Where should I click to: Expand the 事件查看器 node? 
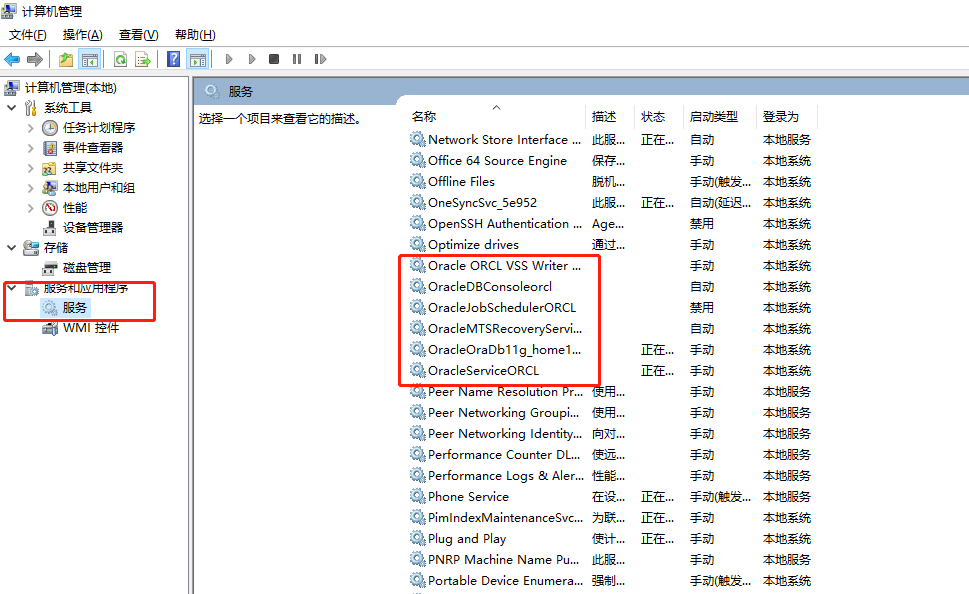30,148
